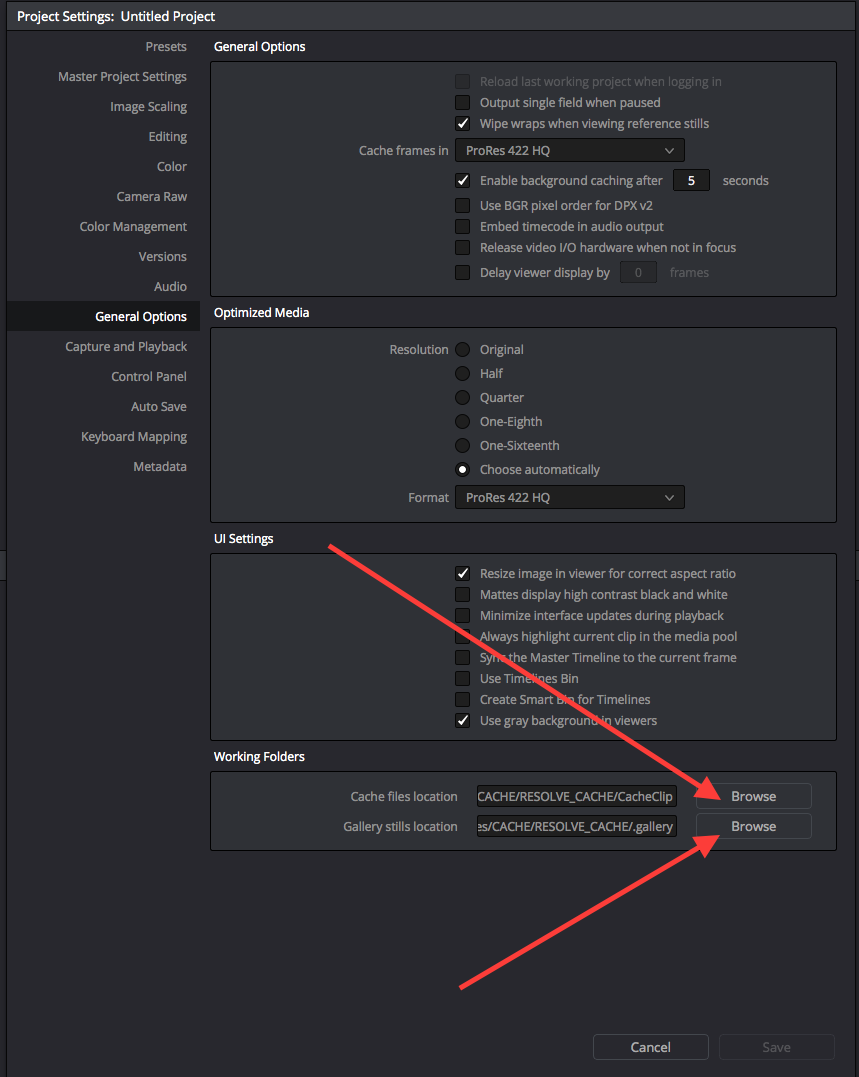
Task: Select Camera Raw in sidebar
Action: (x=152, y=196)
